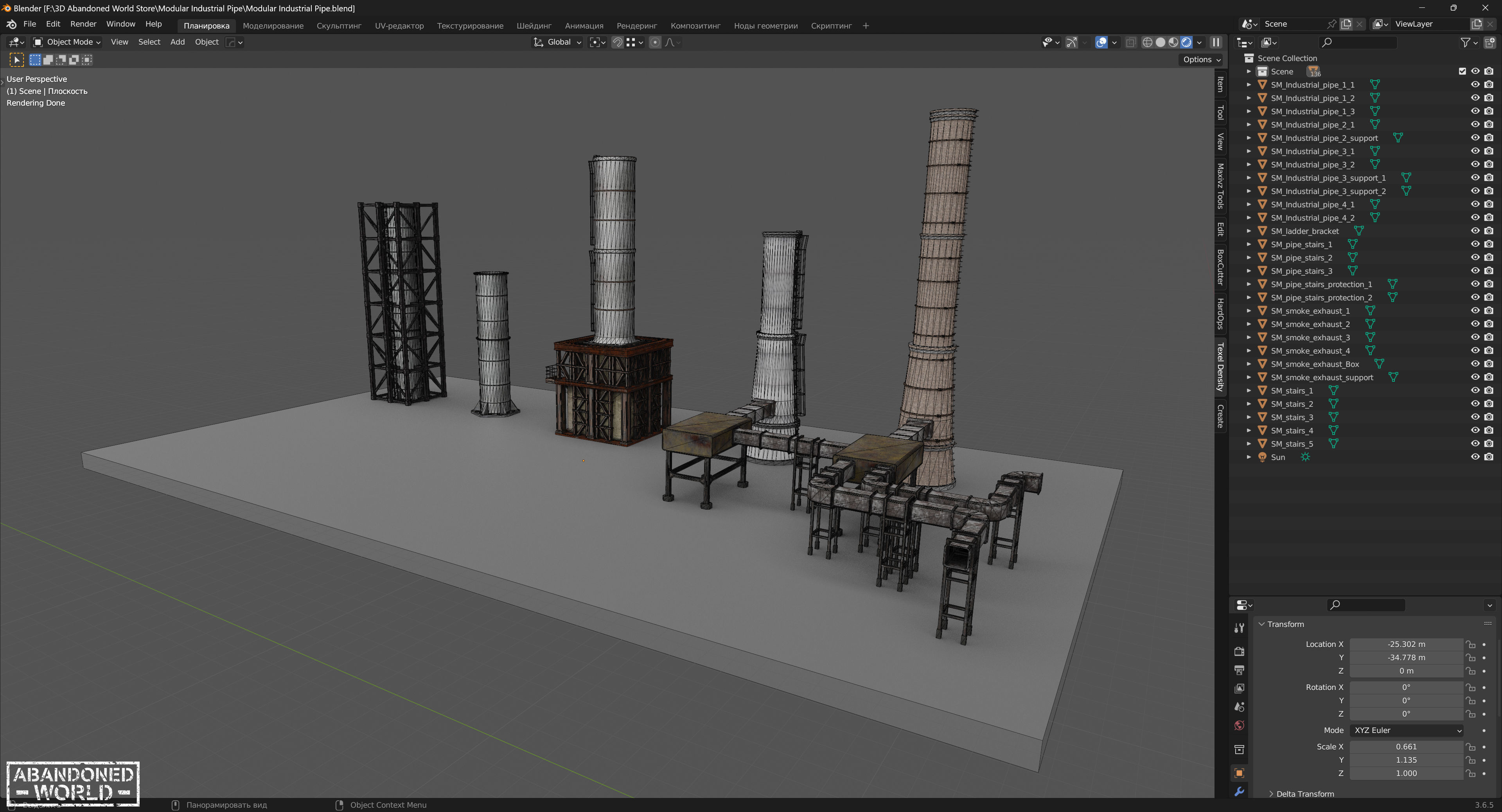Expand SM_smoke_exhaust_Box tree item
Screen dimensions: 1502x812
[x=1249, y=364]
